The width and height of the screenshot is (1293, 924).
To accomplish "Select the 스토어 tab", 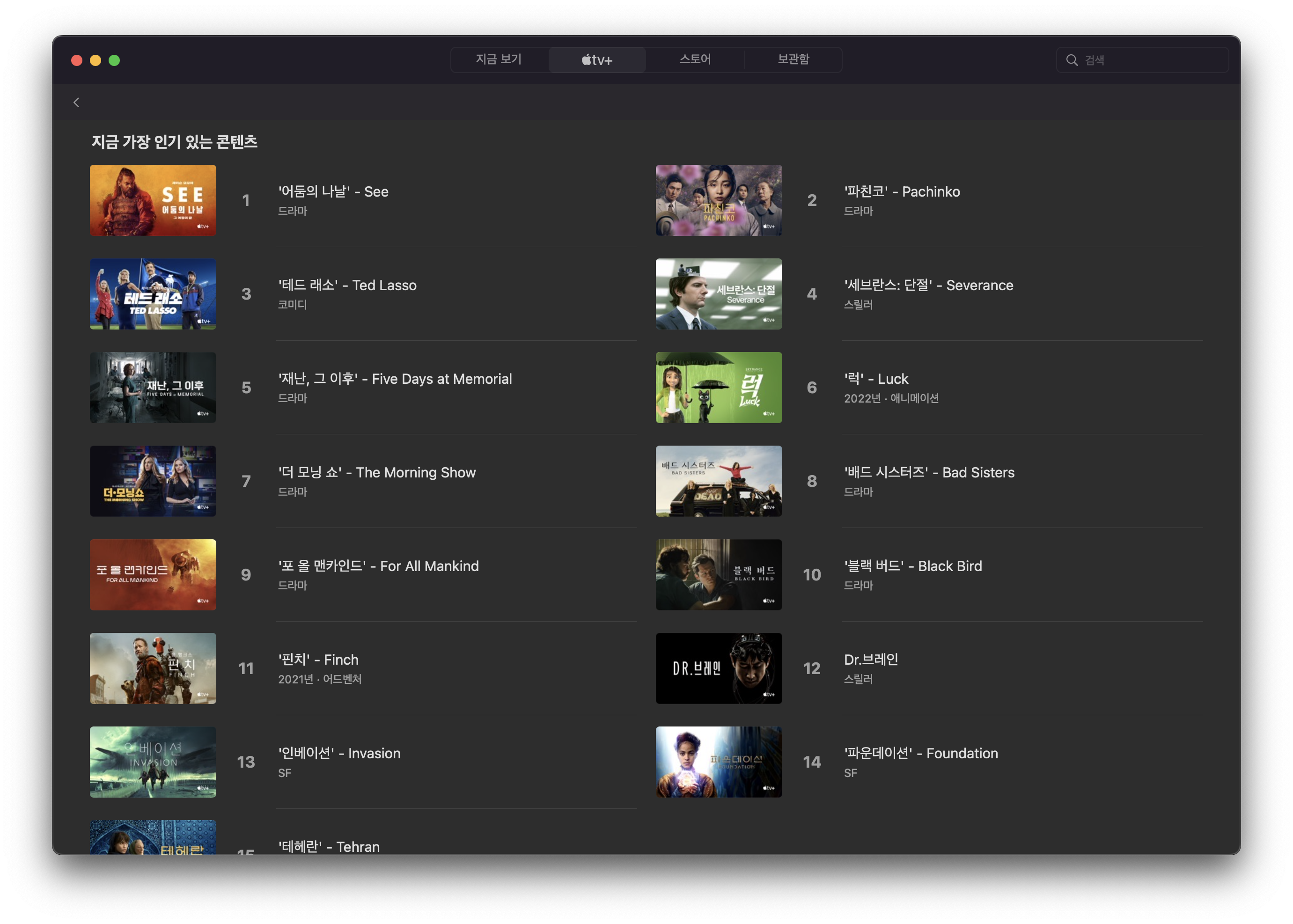I will pyautogui.click(x=695, y=60).
